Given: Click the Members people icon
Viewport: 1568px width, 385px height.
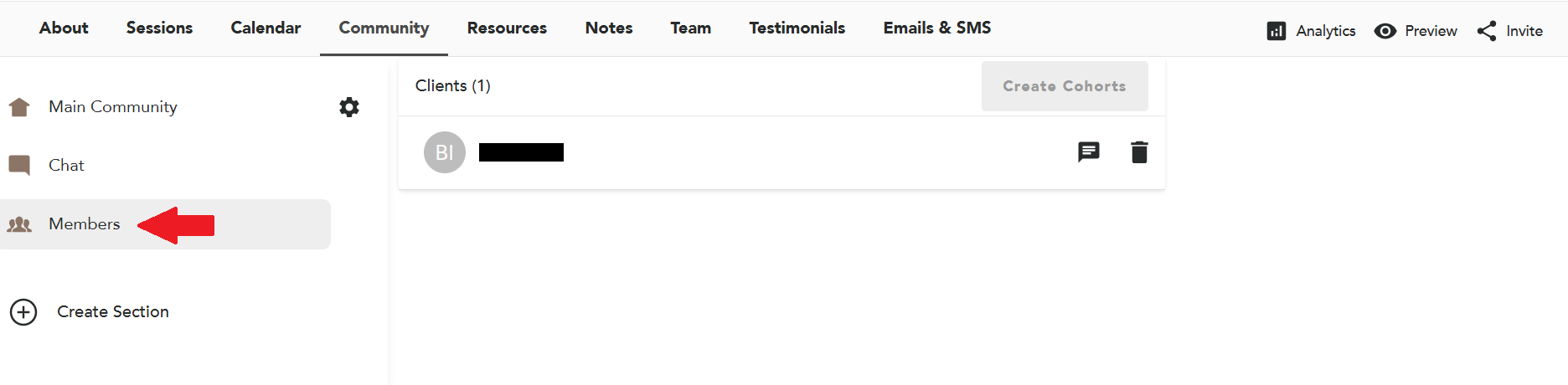Looking at the screenshot, I should [19, 224].
